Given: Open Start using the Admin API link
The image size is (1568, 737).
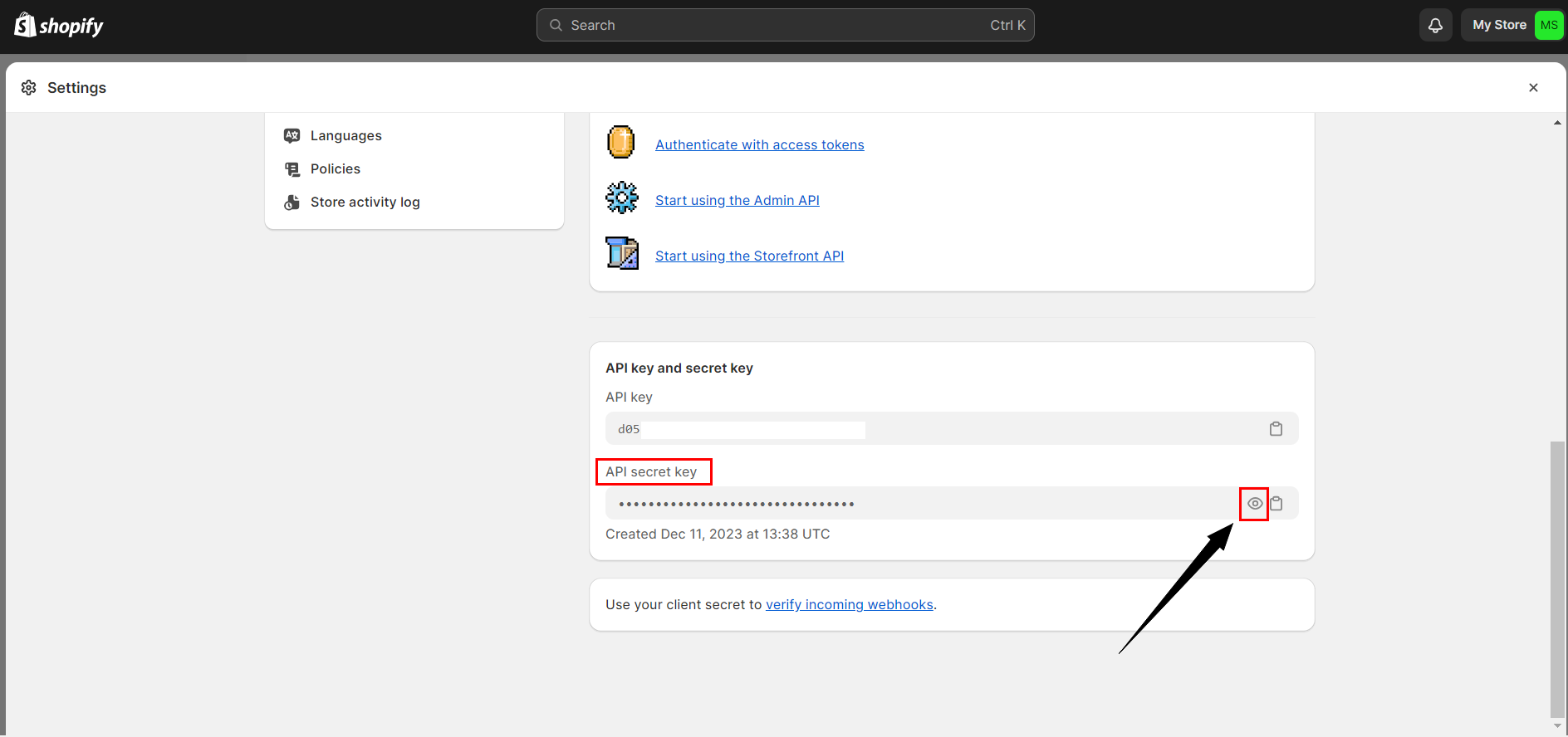Looking at the screenshot, I should point(737,201).
